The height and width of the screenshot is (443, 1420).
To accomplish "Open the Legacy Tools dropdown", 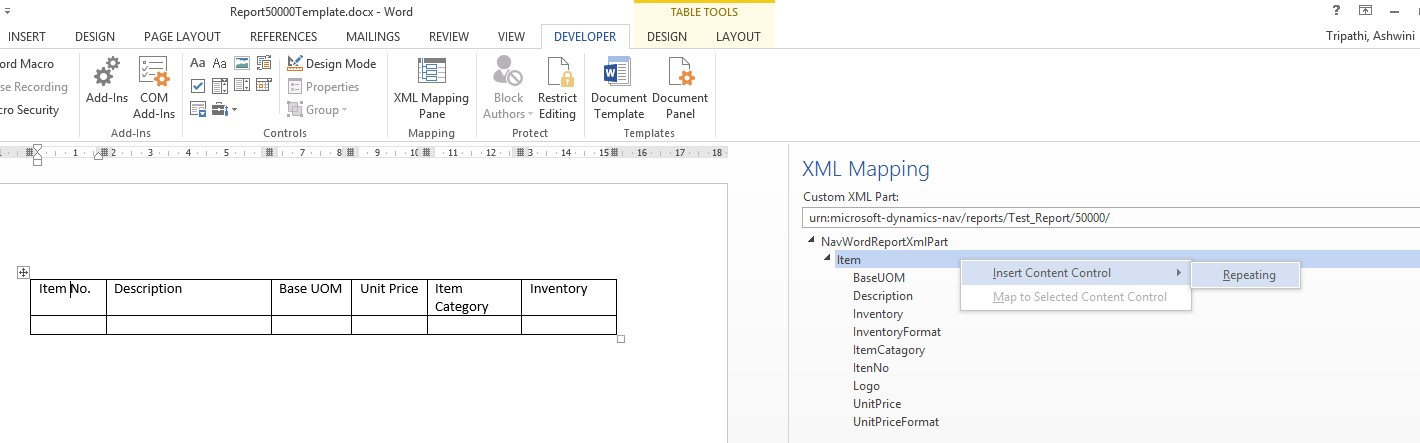I will click(x=222, y=109).
